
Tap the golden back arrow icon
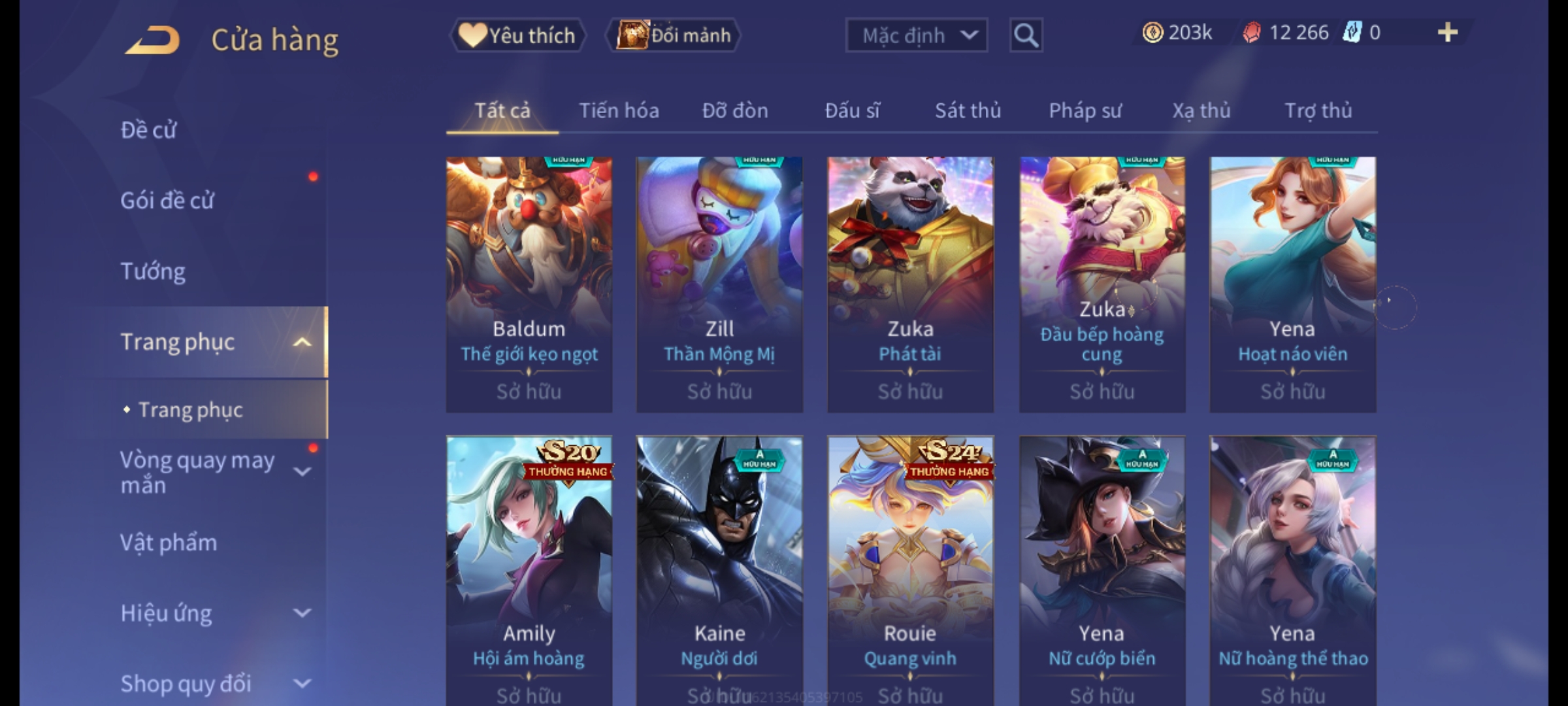[x=152, y=39]
